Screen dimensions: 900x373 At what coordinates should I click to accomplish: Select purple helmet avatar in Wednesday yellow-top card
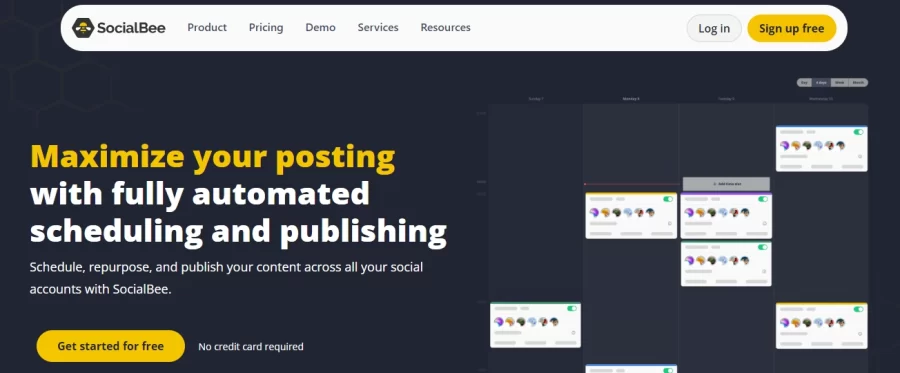click(785, 323)
